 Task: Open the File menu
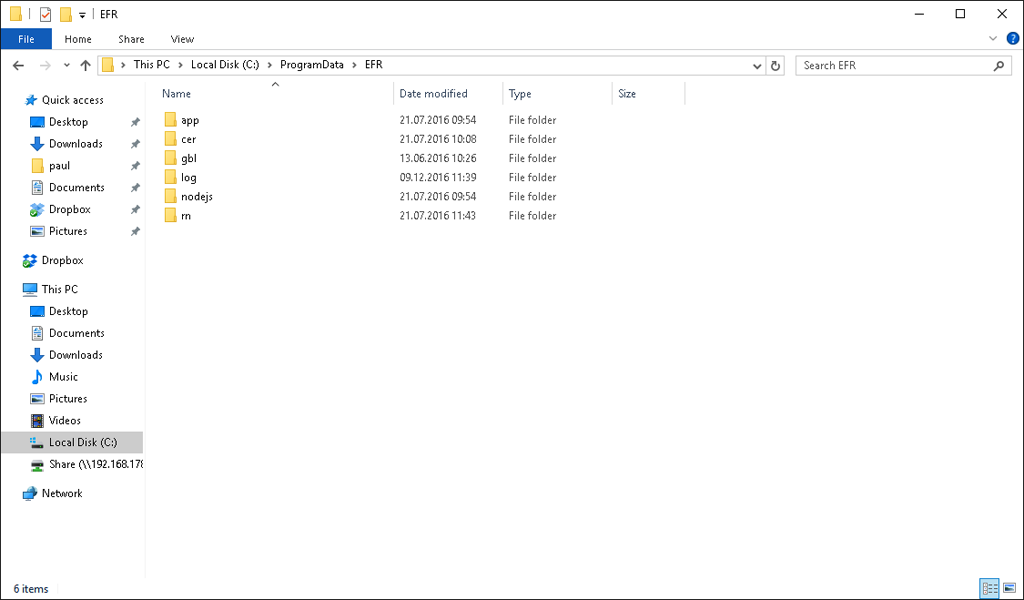26,39
